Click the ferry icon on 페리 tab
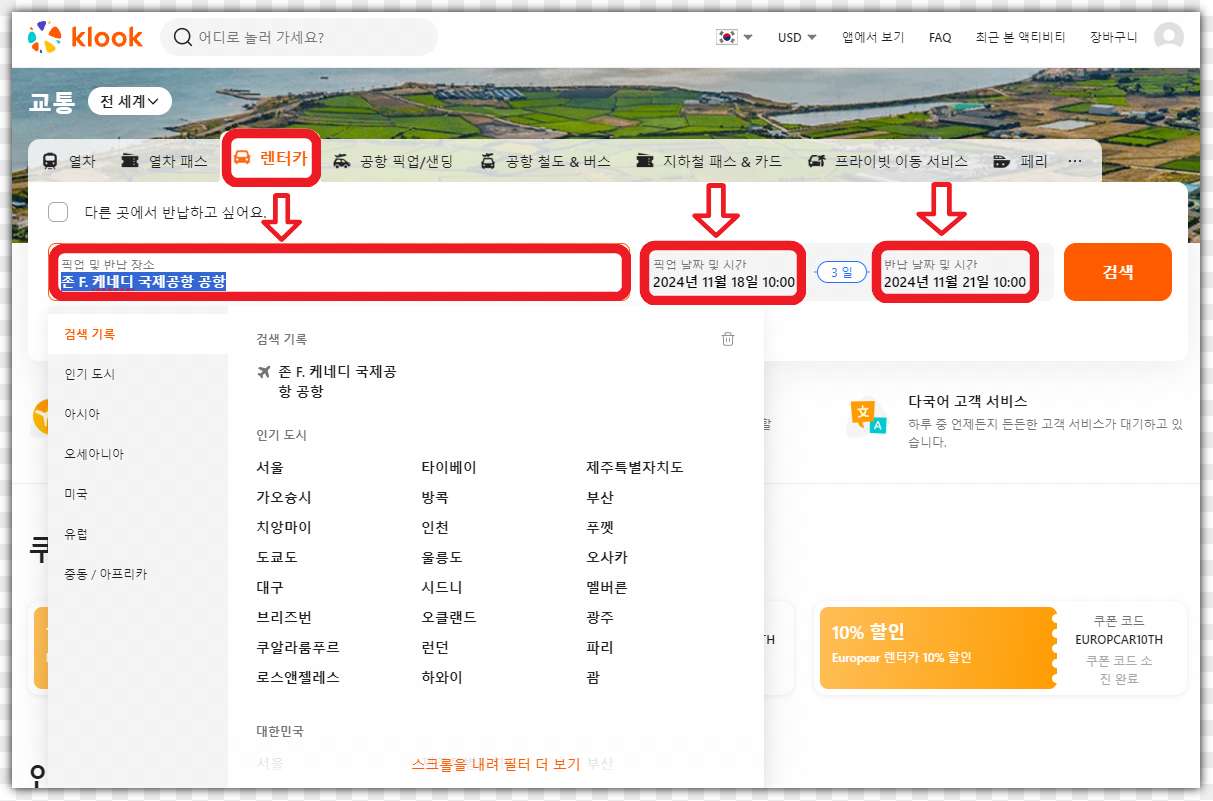The image size is (1213, 801). click(x=1001, y=161)
